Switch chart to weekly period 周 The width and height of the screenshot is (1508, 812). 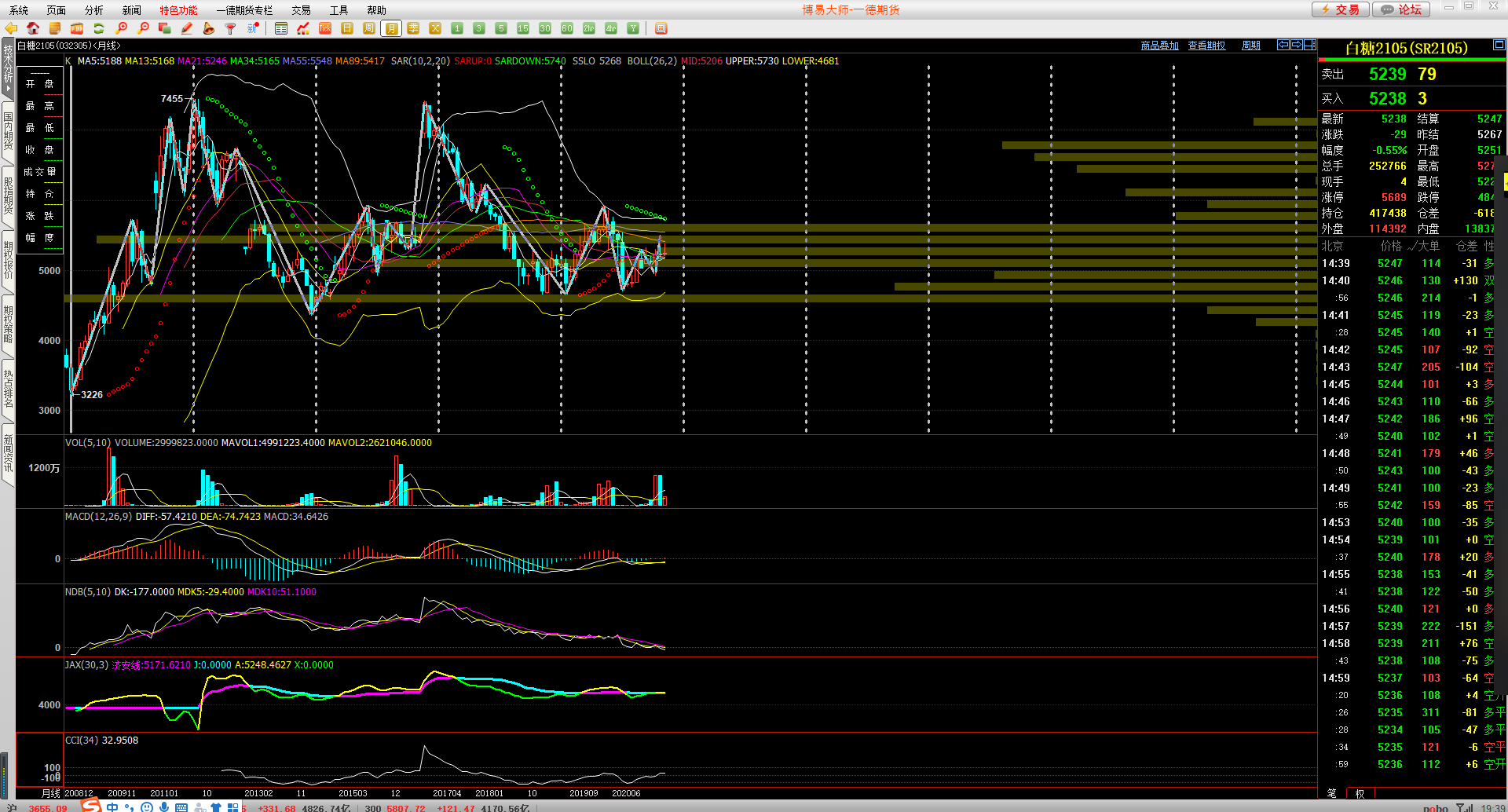pyautogui.click(x=369, y=28)
